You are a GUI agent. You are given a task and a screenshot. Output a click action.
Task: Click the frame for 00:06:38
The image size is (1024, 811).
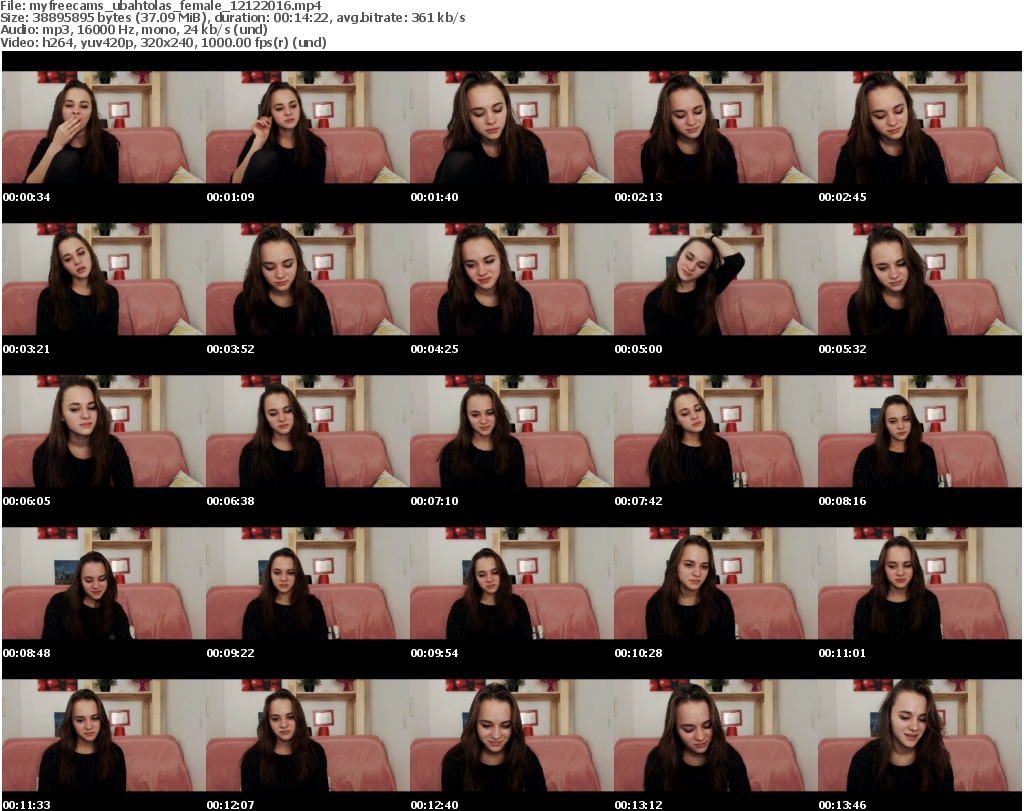point(308,432)
